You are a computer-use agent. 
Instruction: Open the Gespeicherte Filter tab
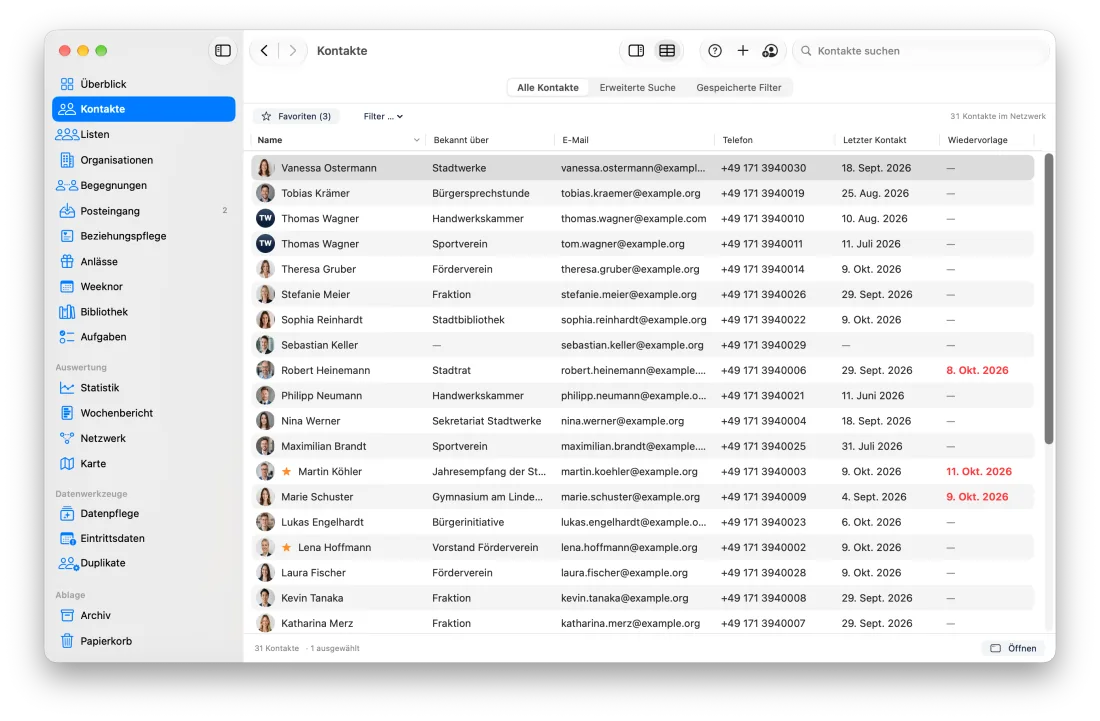739,88
